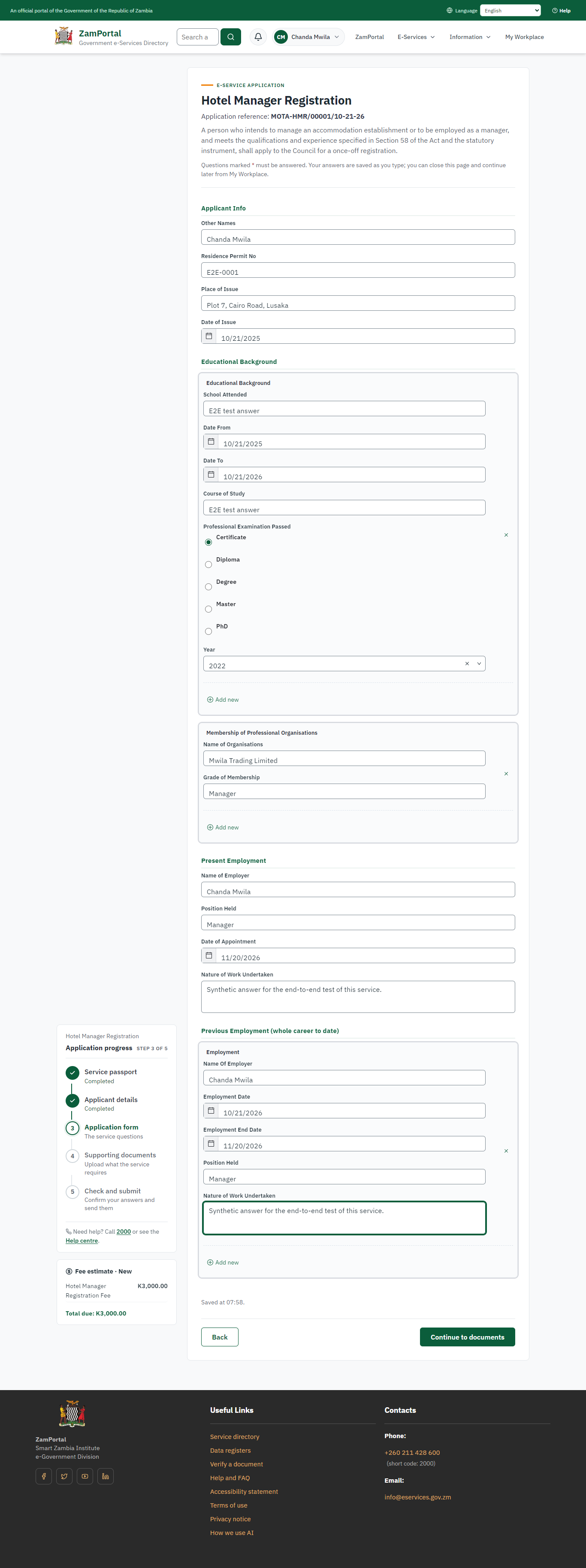Open the Language dropdown

pyautogui.click(x=510, y=10)
